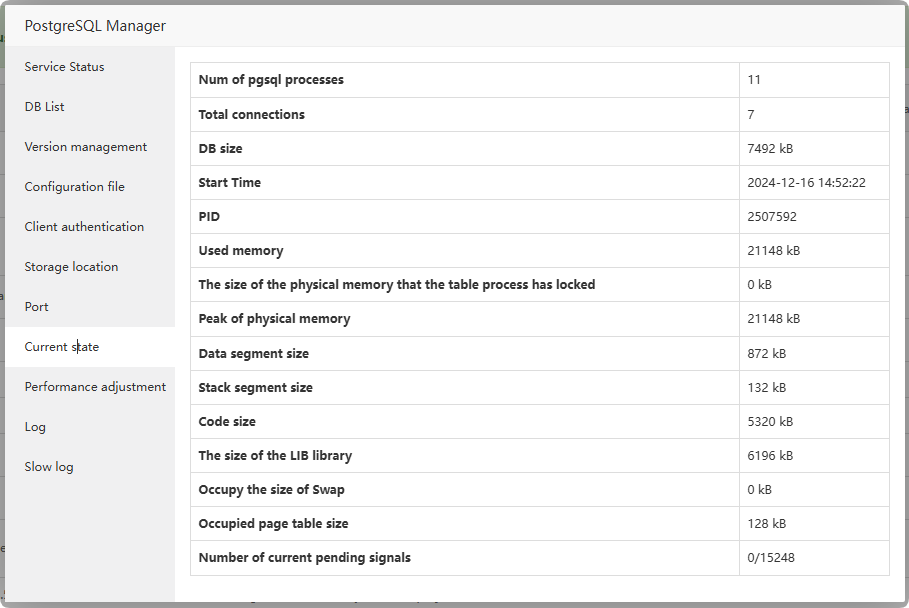Viewport: 909px width, 608px height.
Task: Select the Code size value 5320 kB
Action: [x=770, y=422]
